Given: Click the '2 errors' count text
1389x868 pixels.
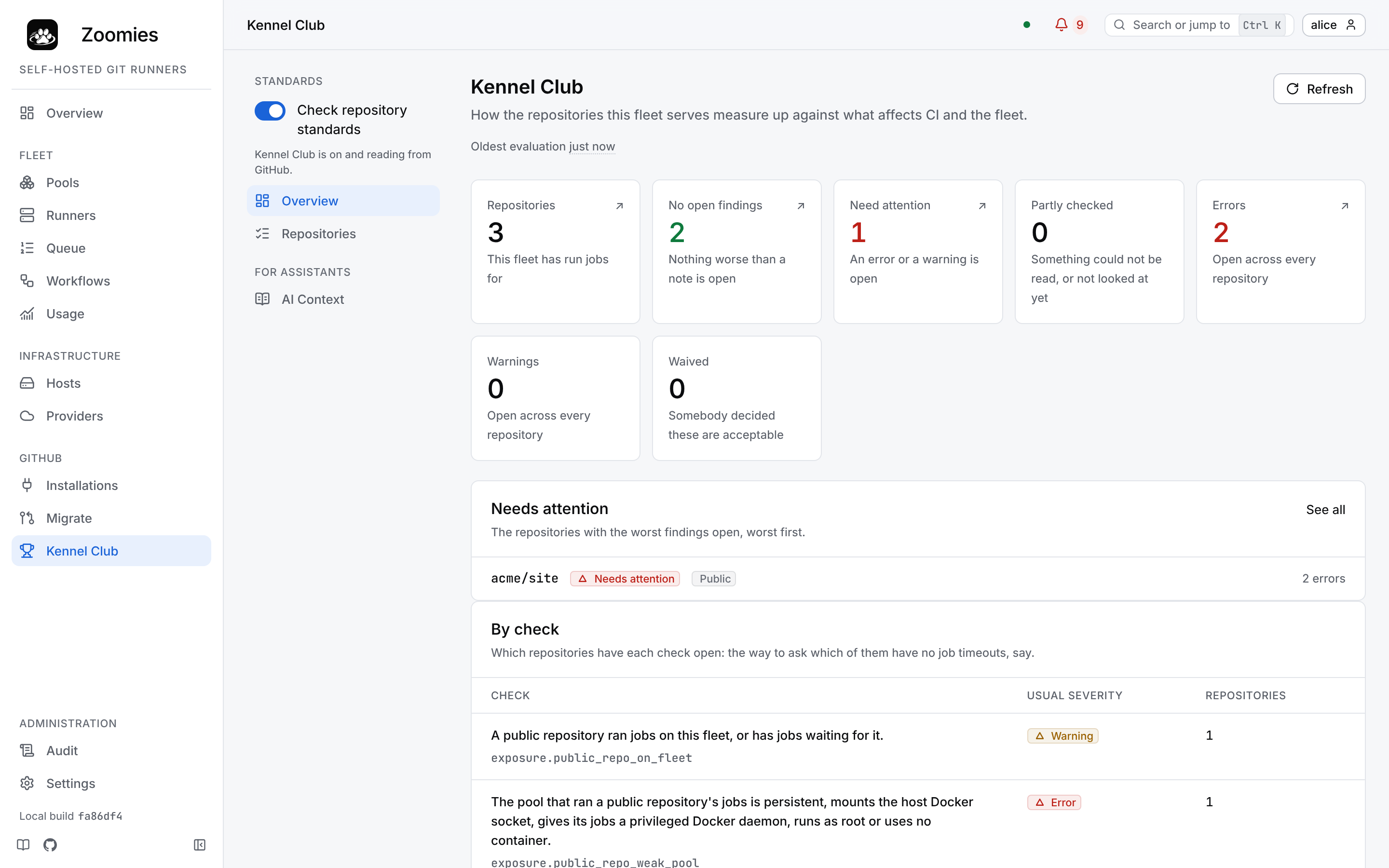Looking at the screenshot, I should (1323, 578).
